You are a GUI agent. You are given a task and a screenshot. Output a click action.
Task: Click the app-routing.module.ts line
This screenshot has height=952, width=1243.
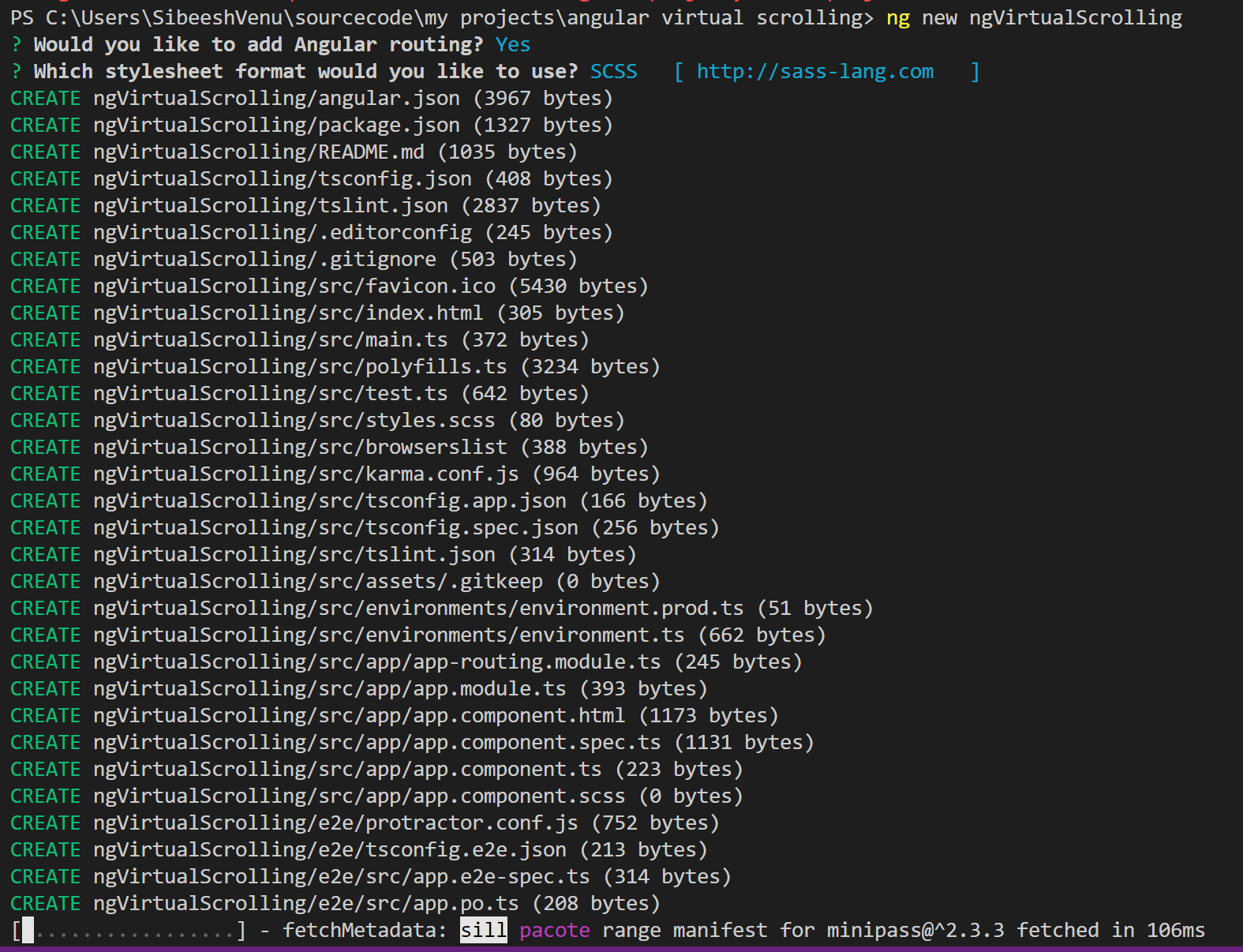pos(406,662)
